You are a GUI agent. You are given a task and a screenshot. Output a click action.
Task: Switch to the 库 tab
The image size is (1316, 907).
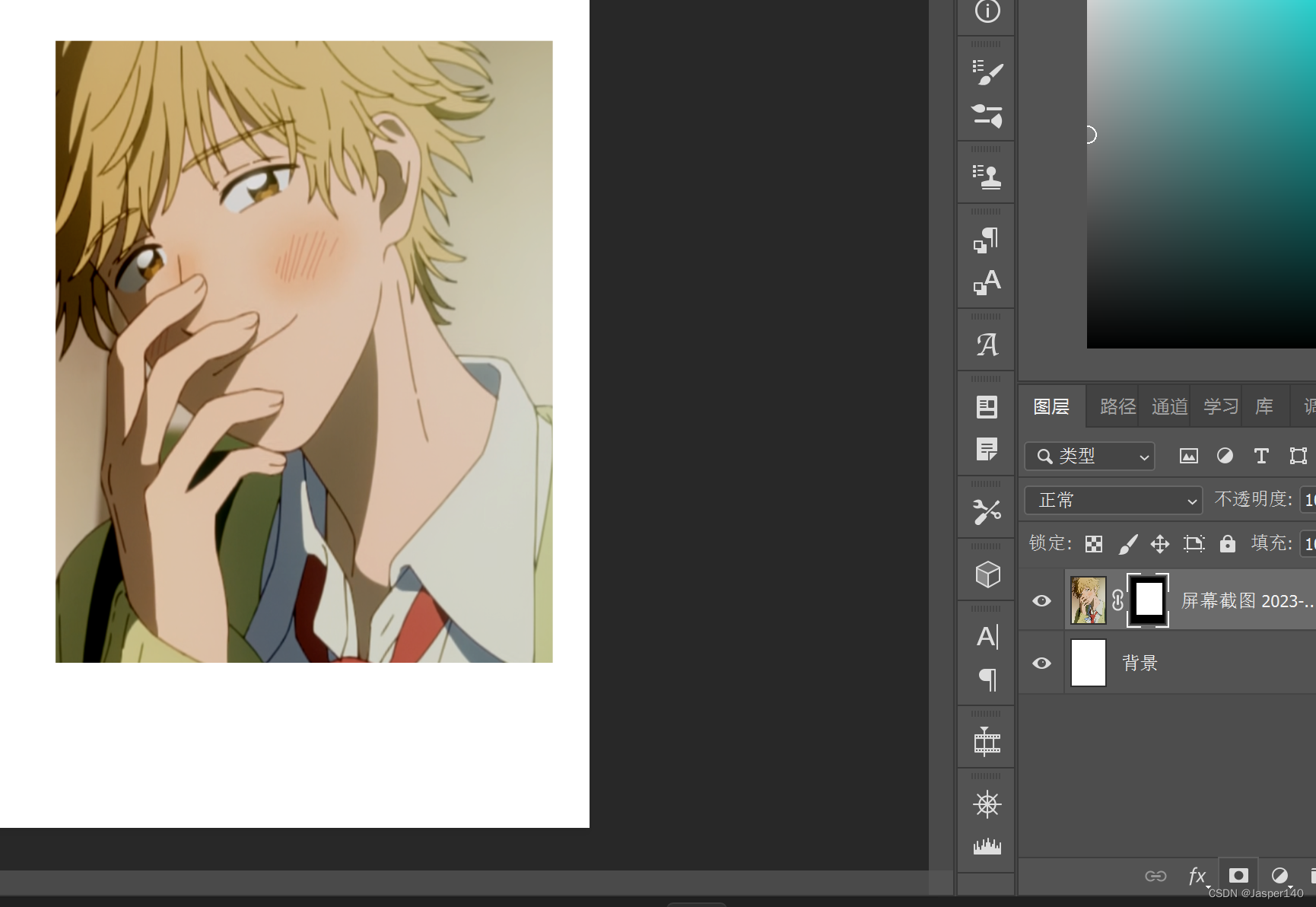click(x=1264, y=407)
